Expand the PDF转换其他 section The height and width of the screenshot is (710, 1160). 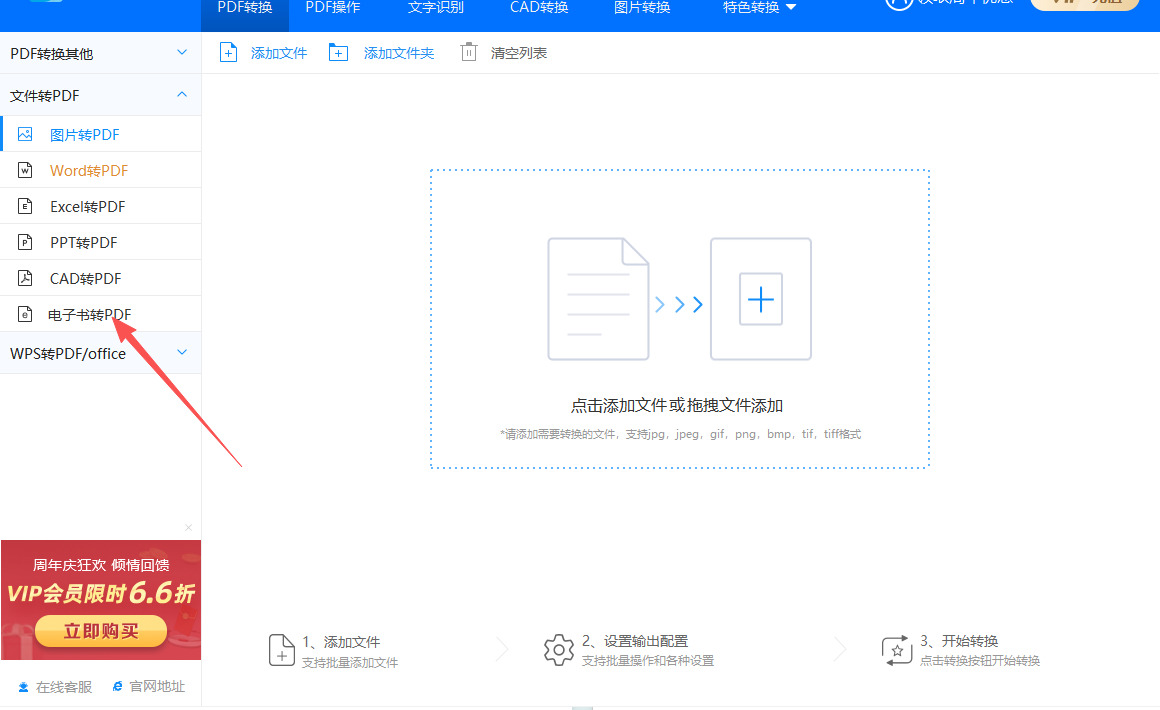tap(101, 53)
